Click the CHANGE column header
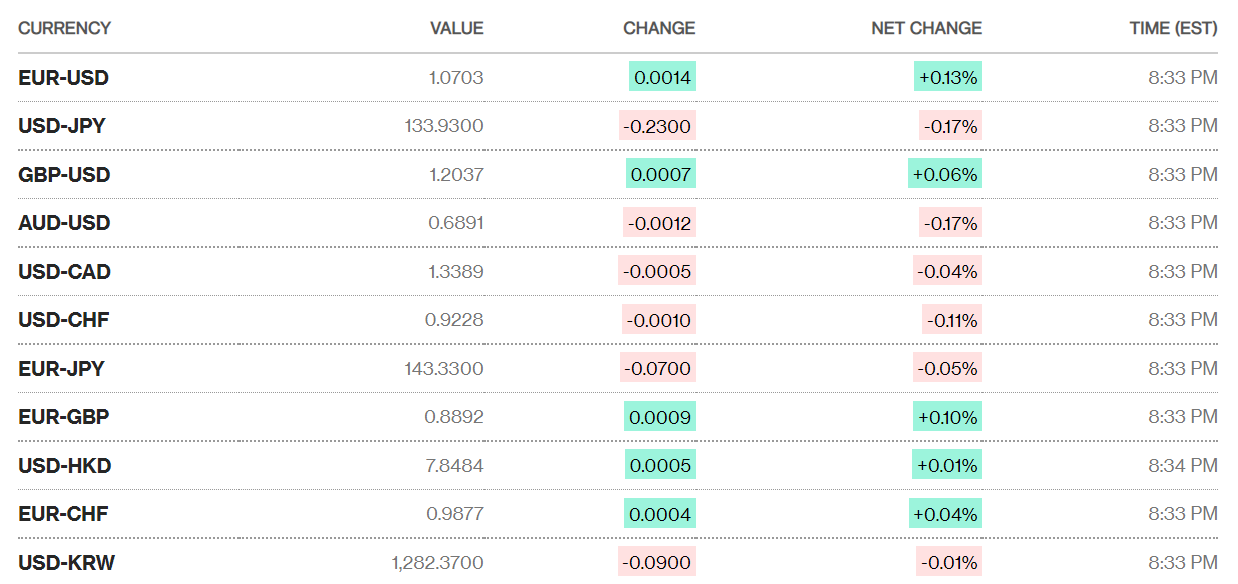The height and width of the screenshot is (584, 1238). coord(659,28)
